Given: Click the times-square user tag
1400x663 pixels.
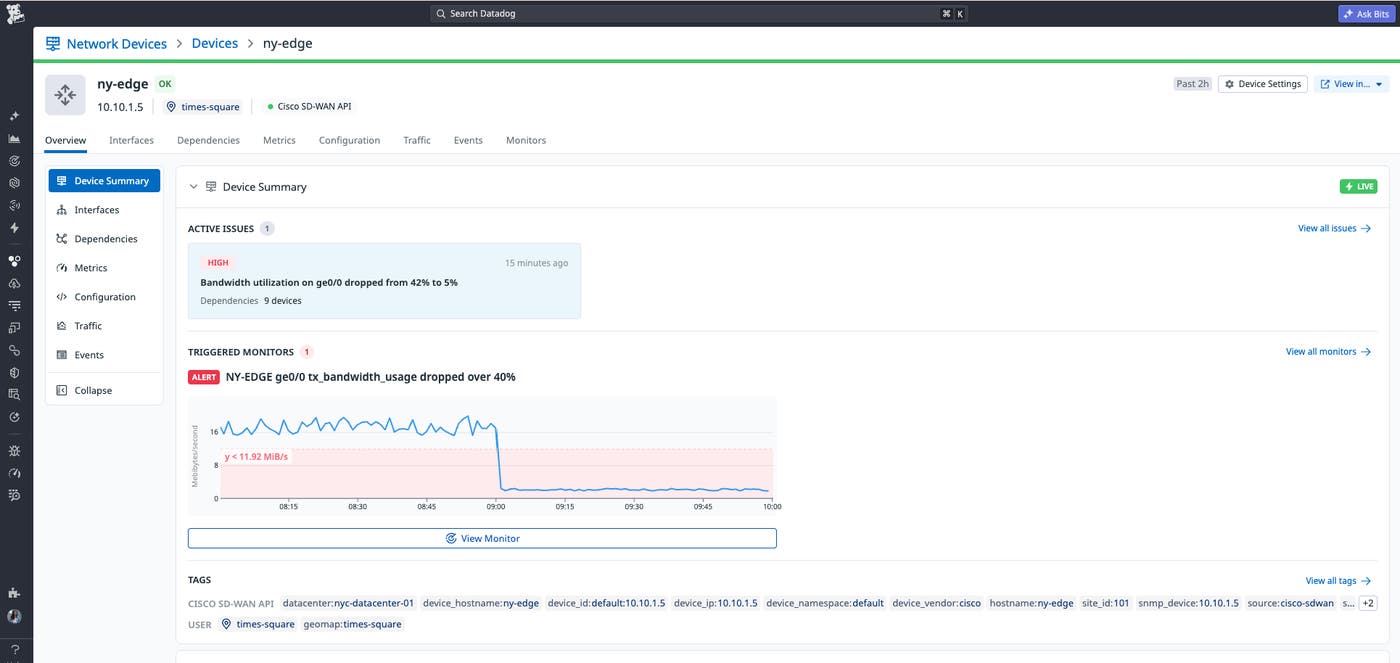Looking at the screenshot, I should (258, 624).
